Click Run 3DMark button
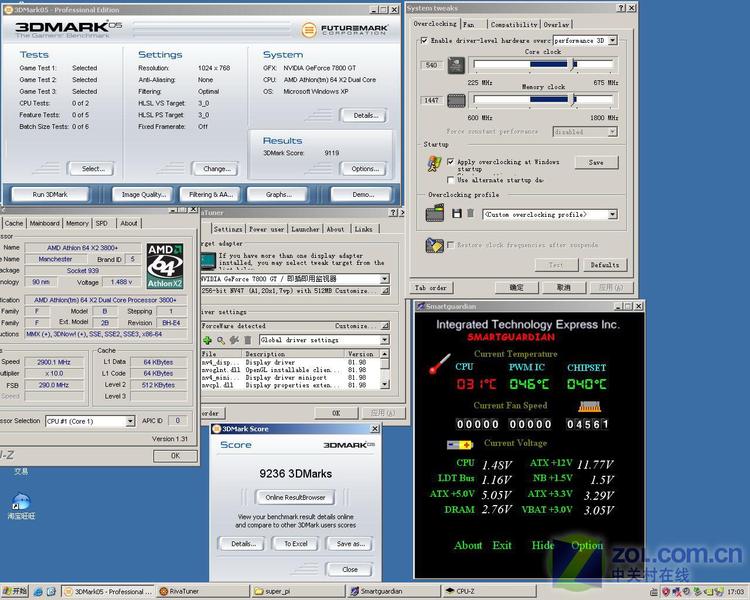Screen dimensions: 750x600 click(50, 195)
